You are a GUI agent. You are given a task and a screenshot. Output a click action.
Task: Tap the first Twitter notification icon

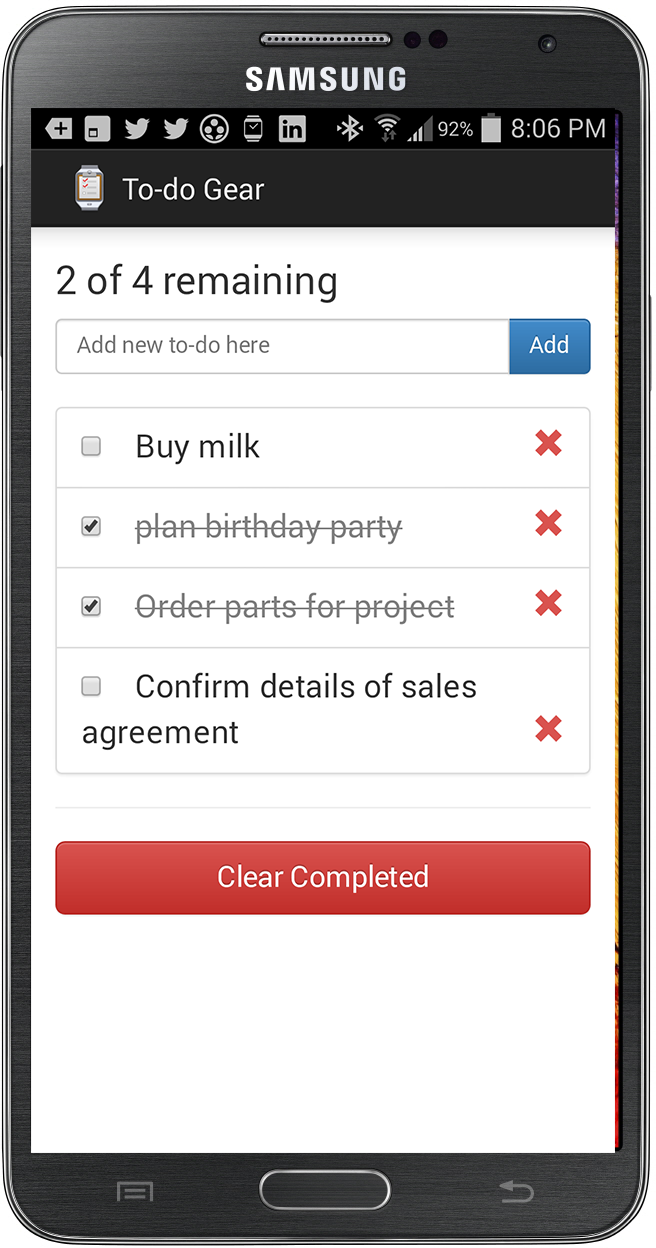click(x=137, y=129)
